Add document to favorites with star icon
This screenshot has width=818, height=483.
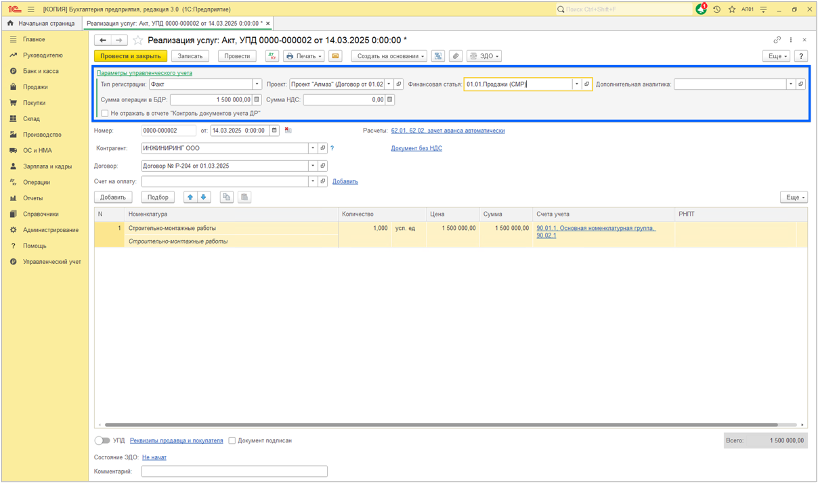point(138,40)
